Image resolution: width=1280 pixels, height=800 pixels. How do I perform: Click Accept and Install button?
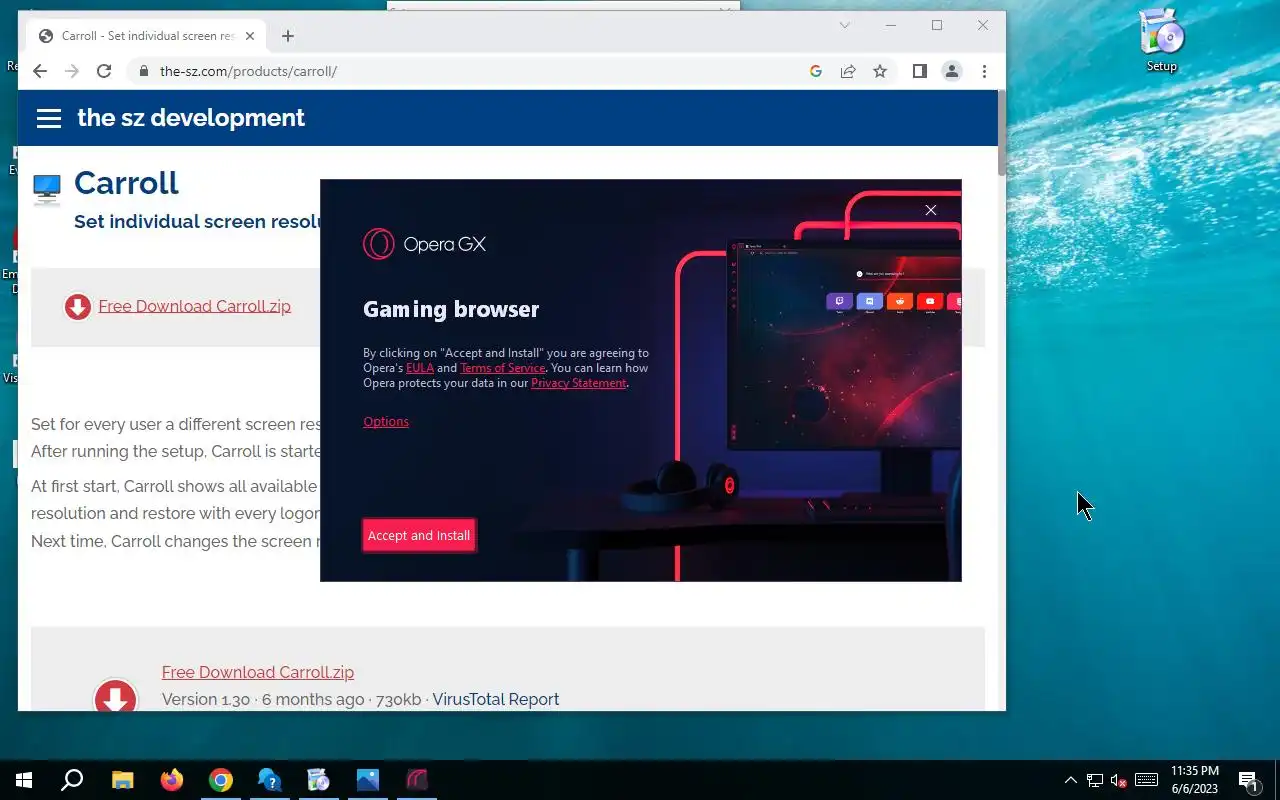pos(418,535)
